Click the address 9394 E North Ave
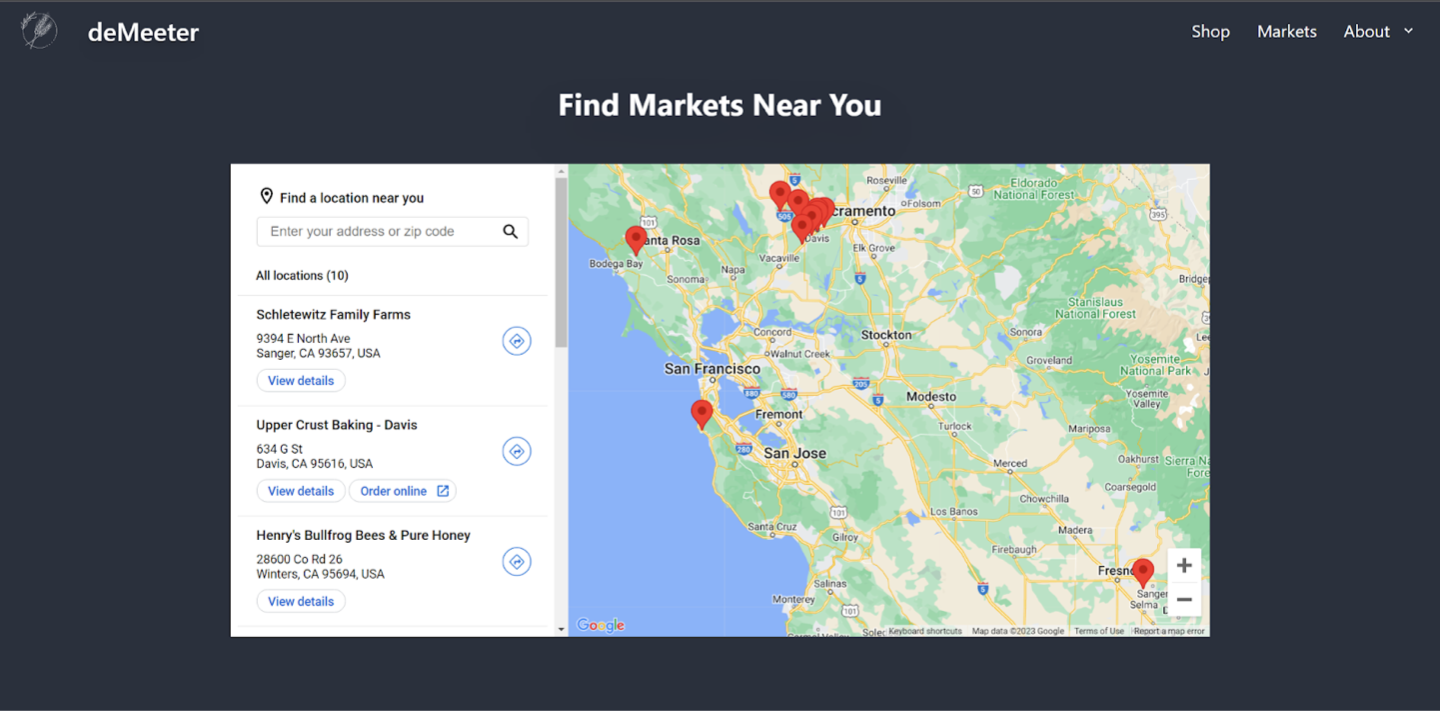The width and height of the screenshot is (1440, 712). coord(303,338)
